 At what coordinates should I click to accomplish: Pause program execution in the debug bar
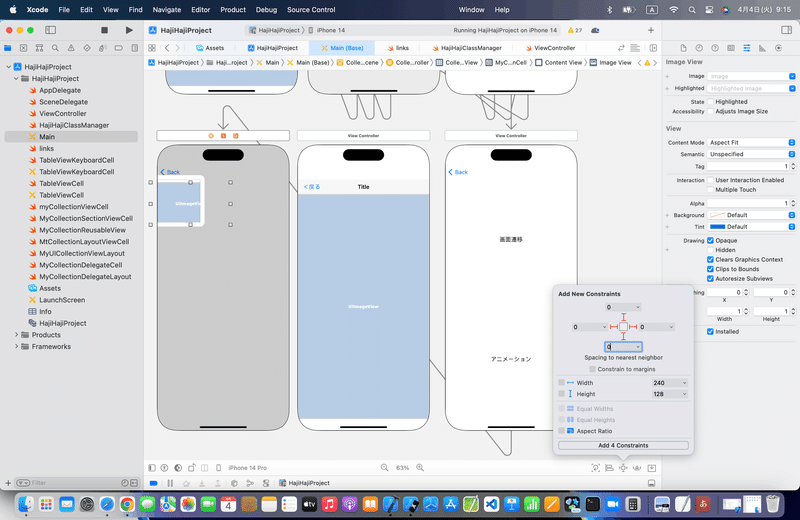(170, 483)
